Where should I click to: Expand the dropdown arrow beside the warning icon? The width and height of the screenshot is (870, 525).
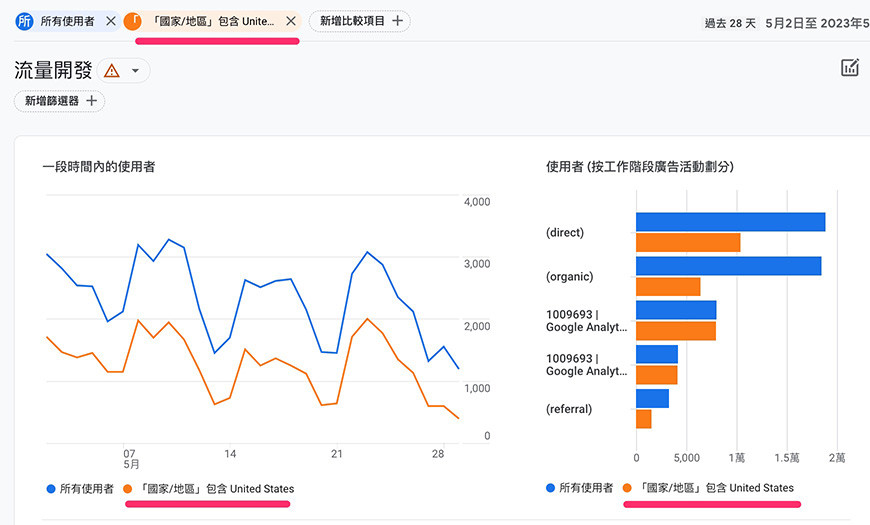pyautogui.click(x=135, y=71)
